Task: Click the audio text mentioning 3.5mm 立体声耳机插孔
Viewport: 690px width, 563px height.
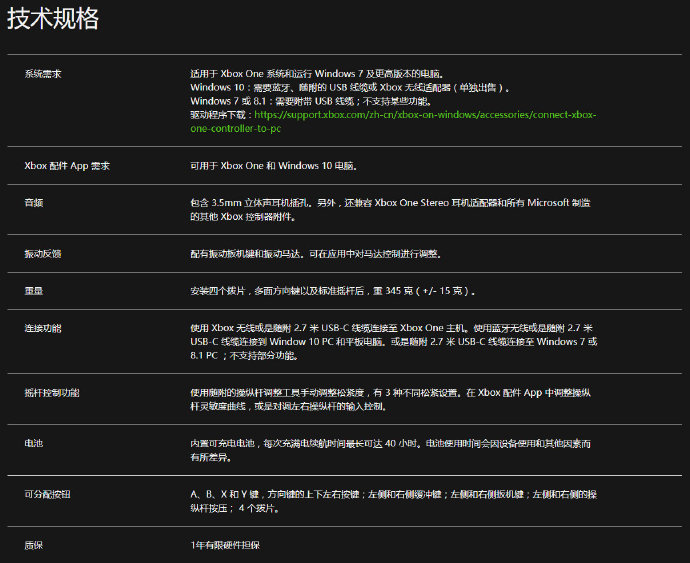Action: click(x=390, y=210)
